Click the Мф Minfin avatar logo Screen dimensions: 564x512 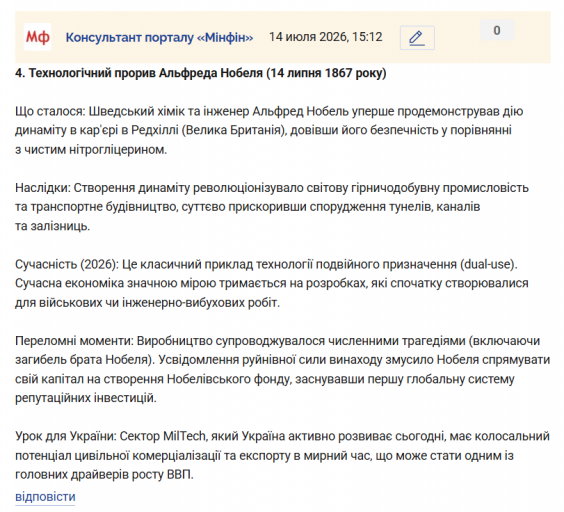tap(37, 37)
